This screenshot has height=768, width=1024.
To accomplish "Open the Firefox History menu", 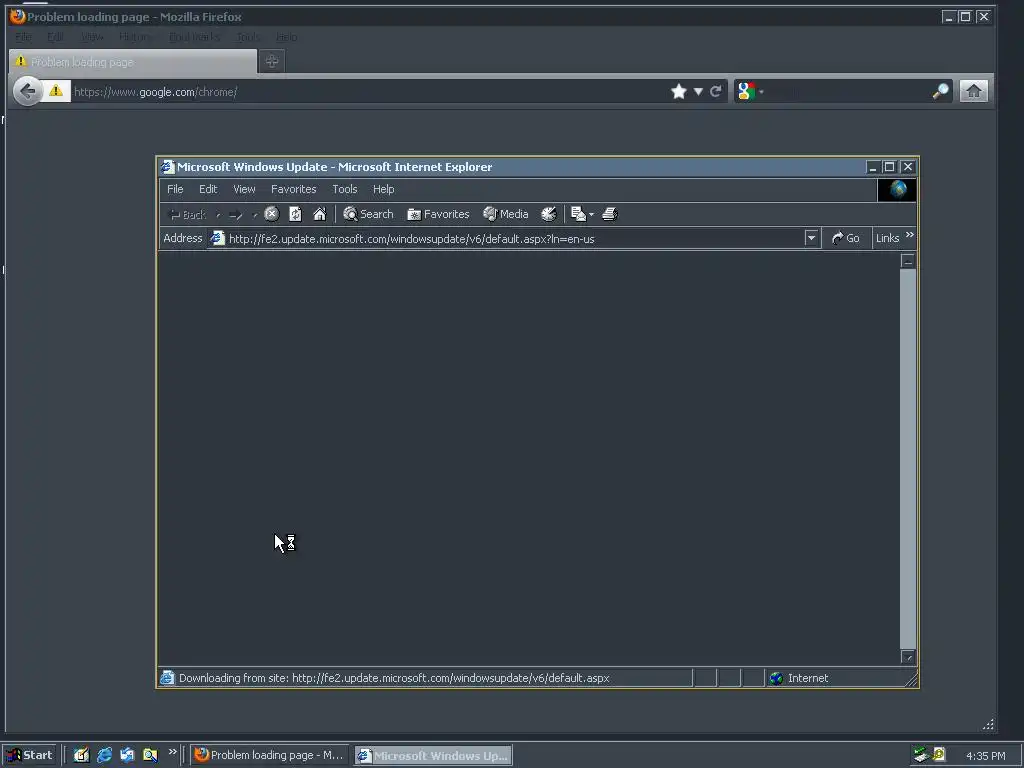I will 135,37.
